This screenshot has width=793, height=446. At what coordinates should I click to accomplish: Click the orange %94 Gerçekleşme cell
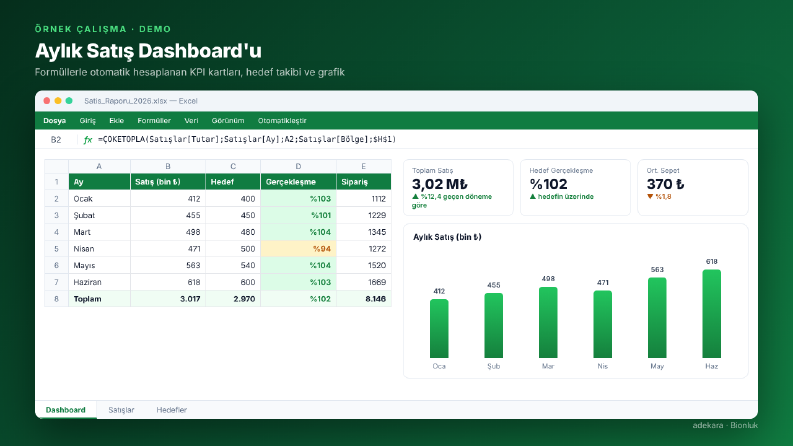pos(298,249)
